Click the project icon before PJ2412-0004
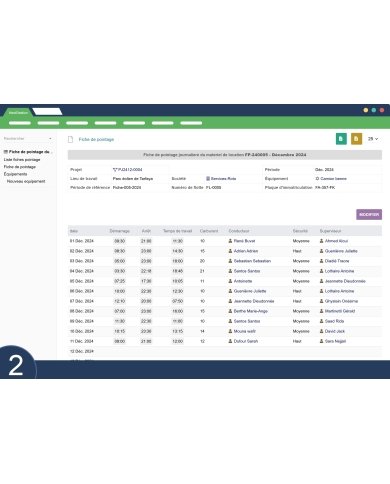Image resolution: width=390 pixels, height=484 pixels. (115, 170)
